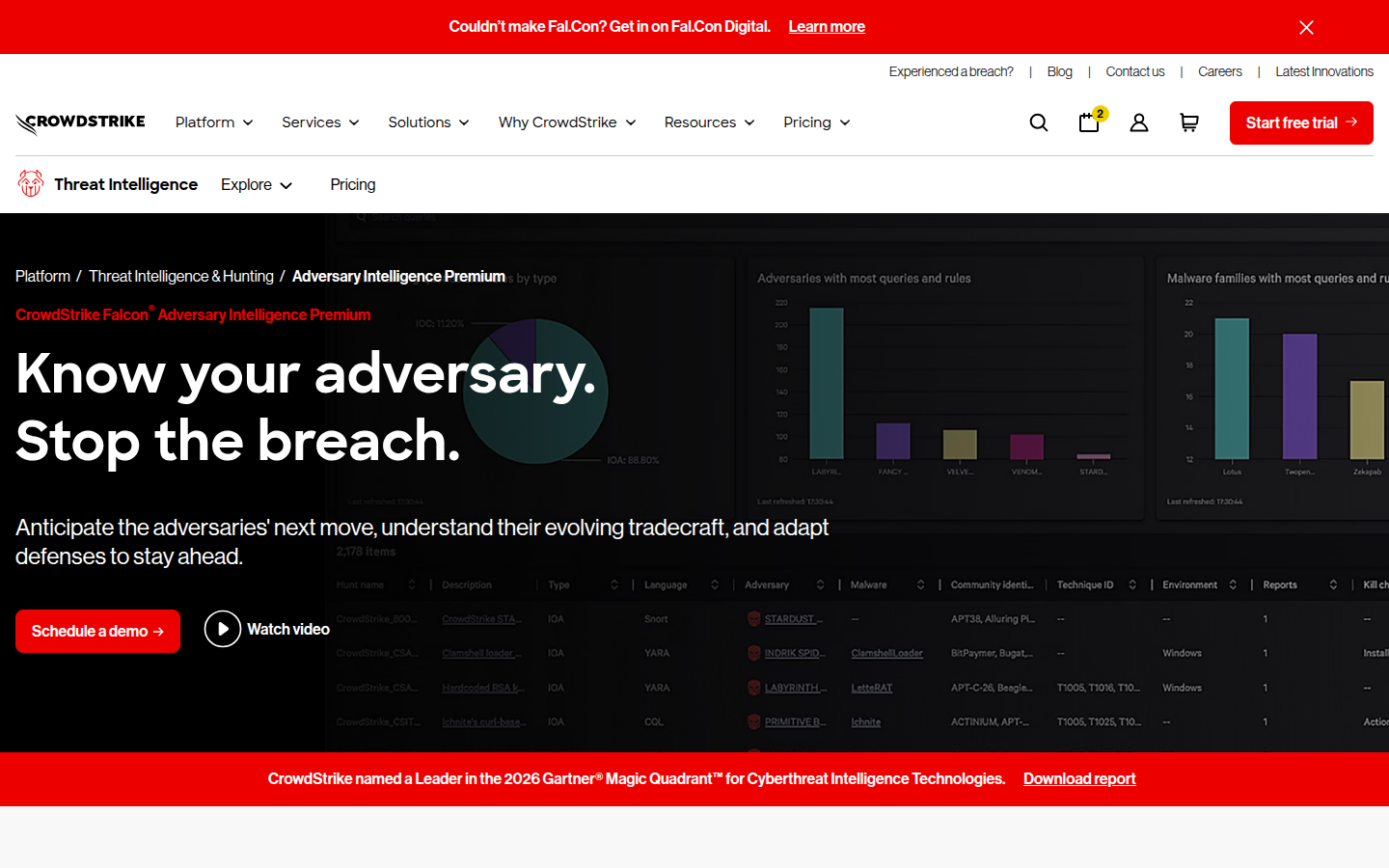The height and width of the screenshot is (868, 1389).
Task: Click the Schedule a demo button
Action: tap(97, 631)
